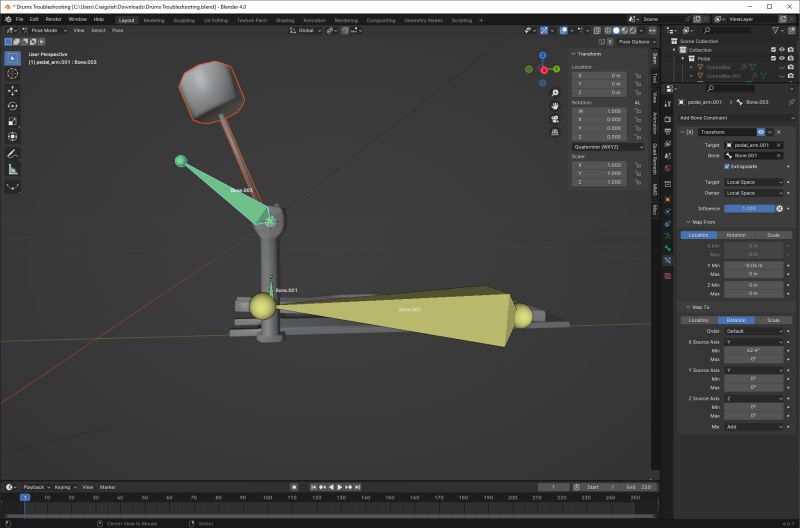Select the Annotate pencil tool

pyautogui.click(x=13, y=154)
